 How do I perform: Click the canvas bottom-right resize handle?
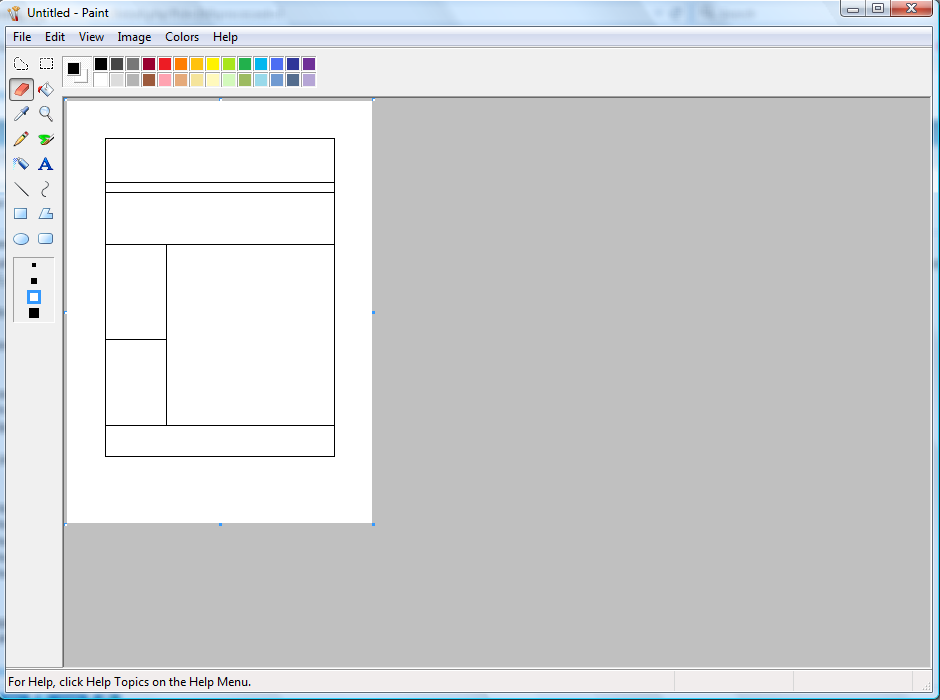pos(373,524)
